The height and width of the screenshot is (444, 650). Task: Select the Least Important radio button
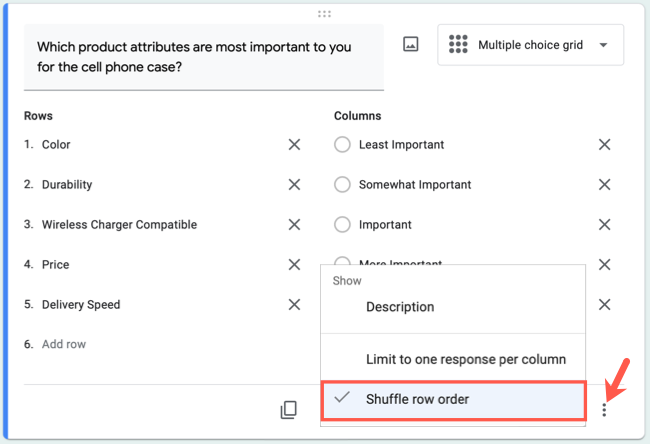click(342, 145)
